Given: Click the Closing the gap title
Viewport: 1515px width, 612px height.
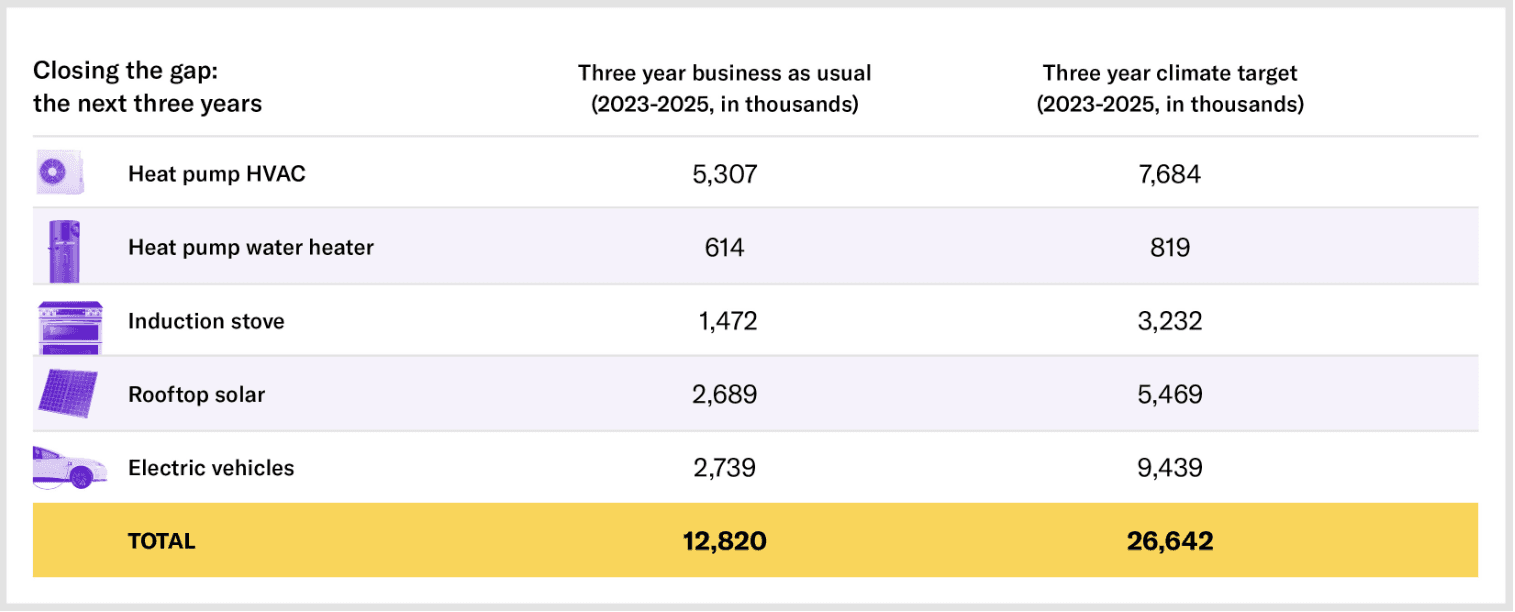Looking at the screenshot, I should click(x=148, y=88).
